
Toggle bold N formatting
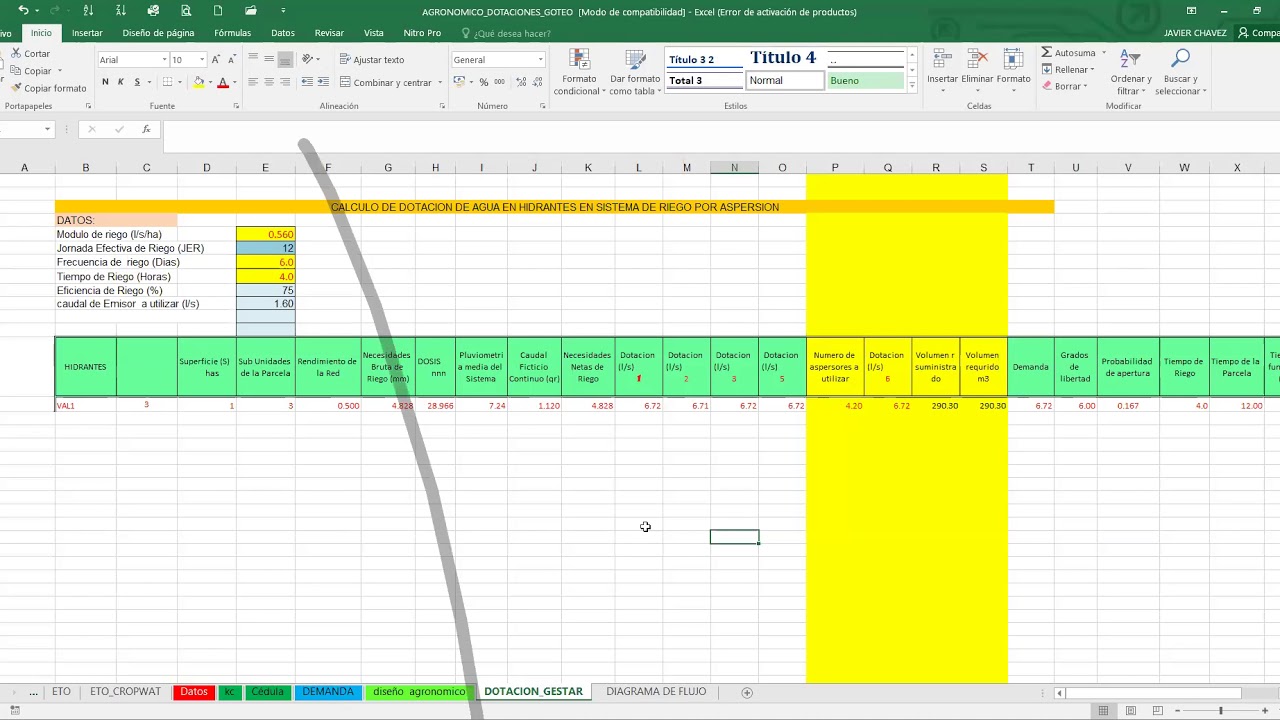pyautogui.click(x=105, y=82)
